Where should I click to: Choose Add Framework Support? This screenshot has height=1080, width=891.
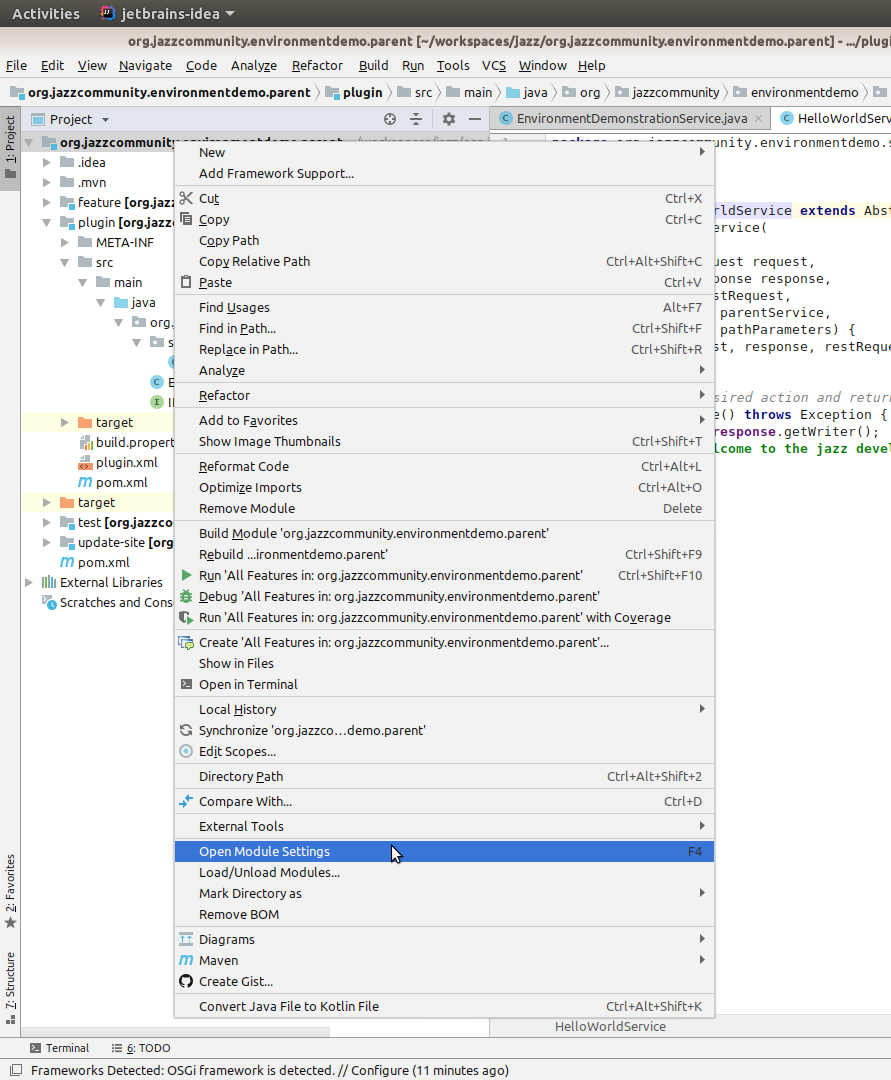444,173
